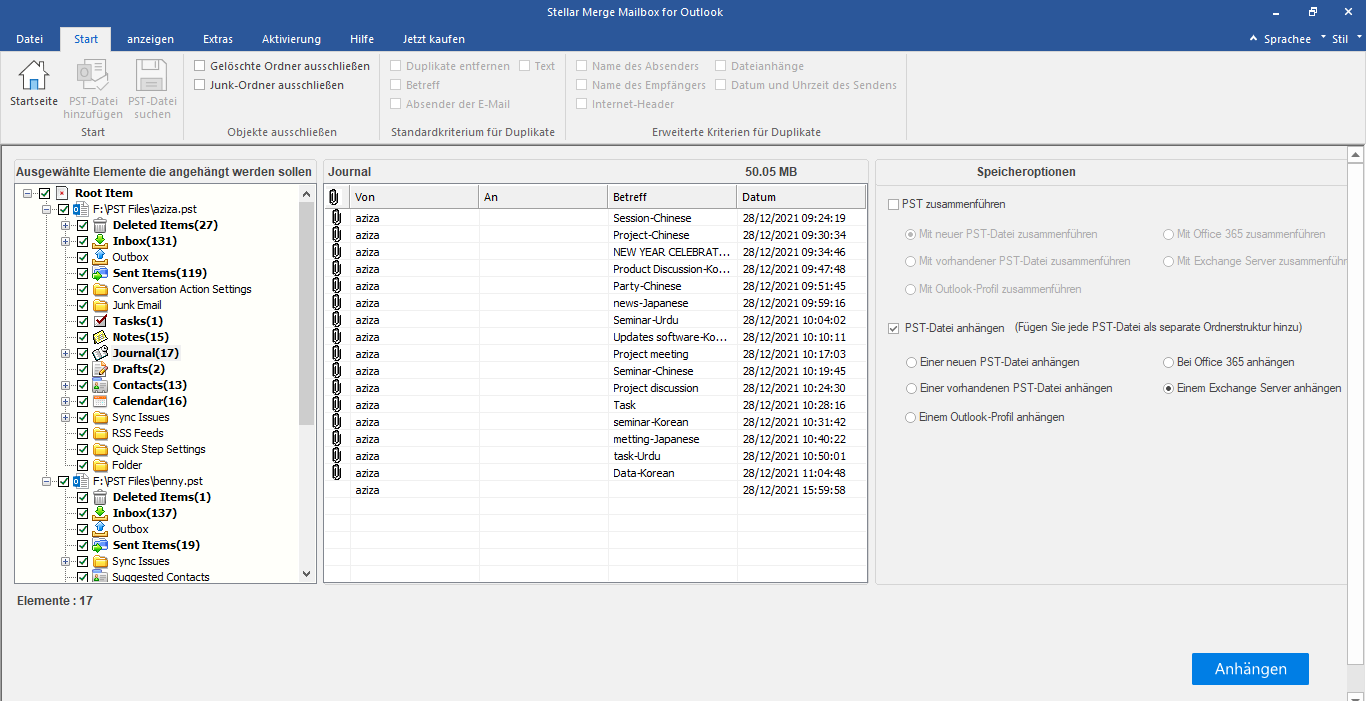This screenshot has width=1366, height=701.
Task: Sort by the An column header
Action: click(543, 197)
